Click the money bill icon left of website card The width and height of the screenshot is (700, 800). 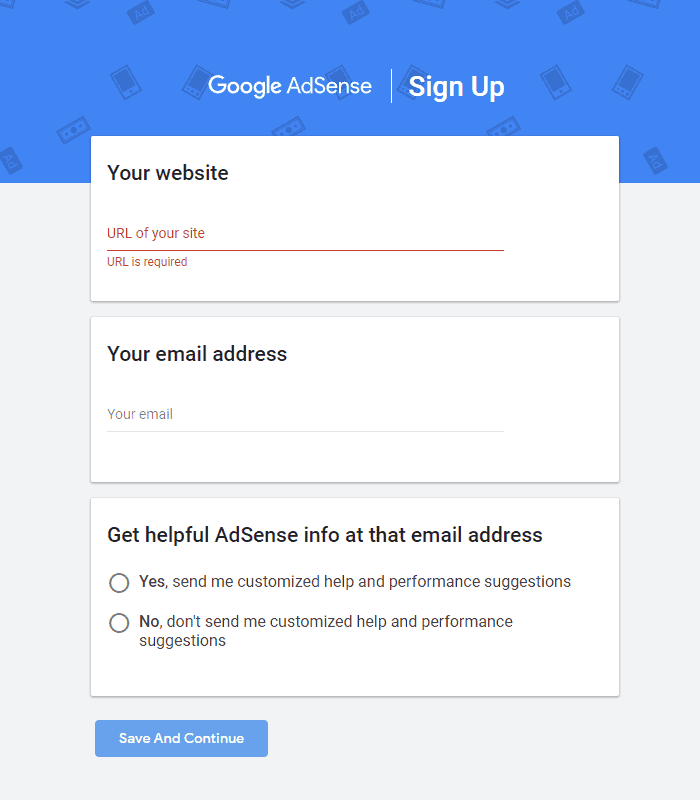pyautogui.click(x=73, y=130)
